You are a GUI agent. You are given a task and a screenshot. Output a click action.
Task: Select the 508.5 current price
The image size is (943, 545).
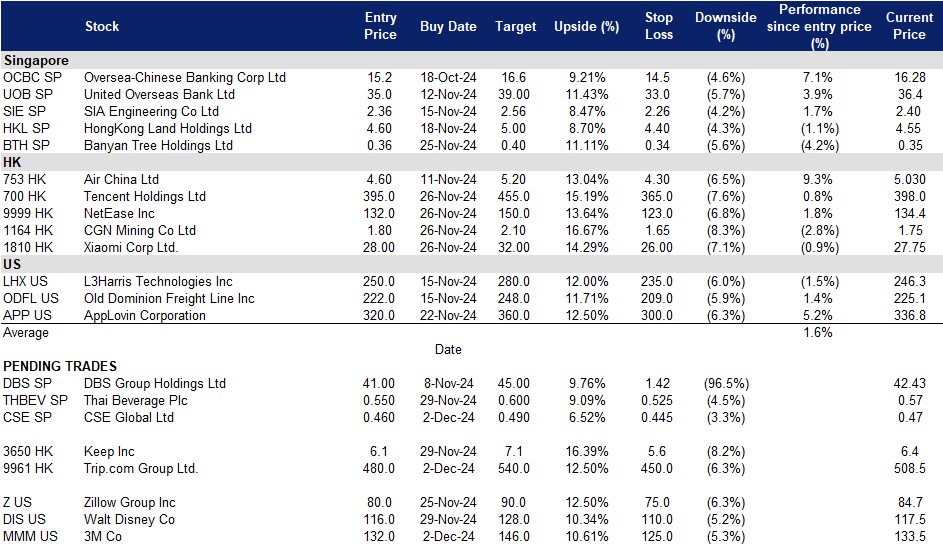pyautogui.click(x=909, y=469)
